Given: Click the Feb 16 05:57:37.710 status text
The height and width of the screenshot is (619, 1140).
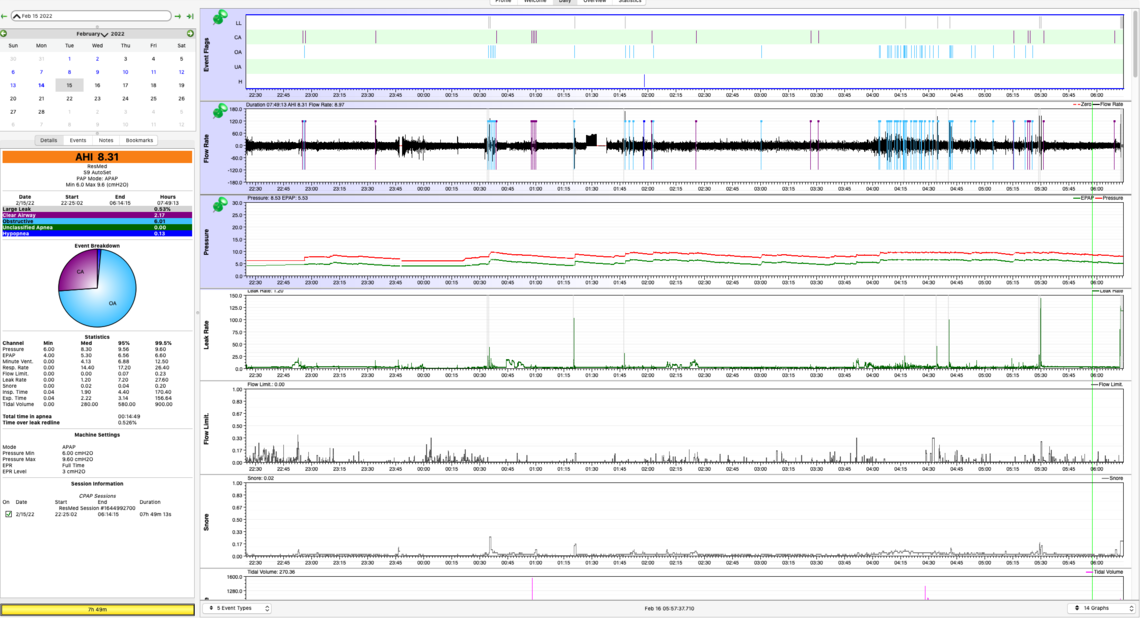Looking at the screenshot, I should click(x=669, y=608).
